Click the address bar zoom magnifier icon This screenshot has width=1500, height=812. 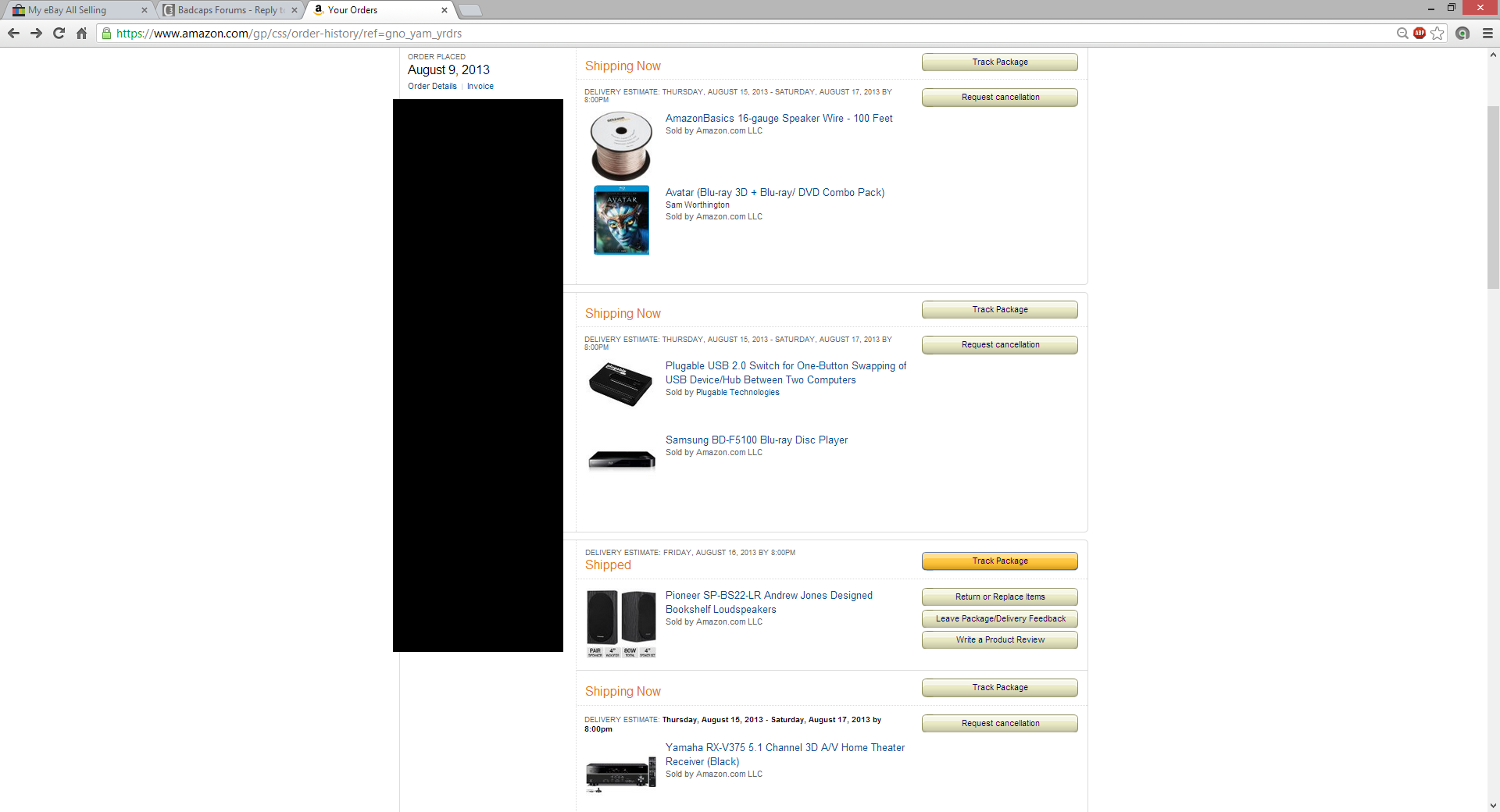(x=1402, y=33)
